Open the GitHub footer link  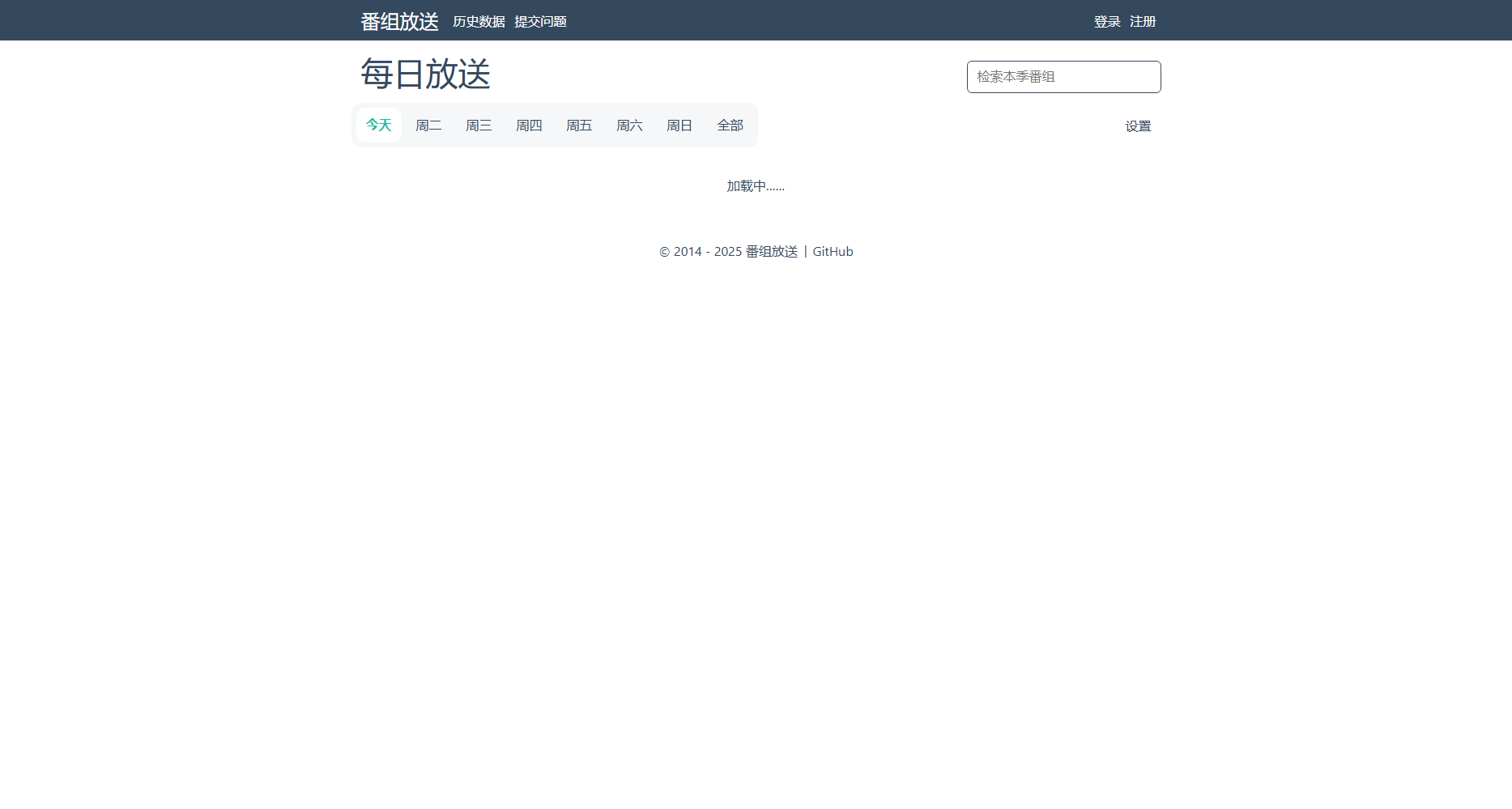tap(833, 252)
